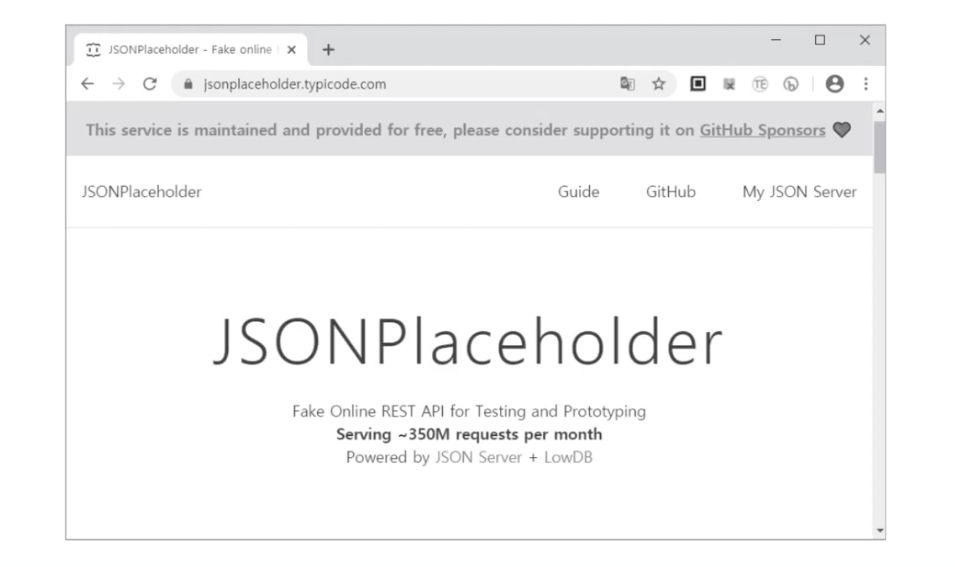This screenshot has height=567, width=955.
Task: Click the square extension icon after the star
Action: pyautogui.click(x=698, y=83)
